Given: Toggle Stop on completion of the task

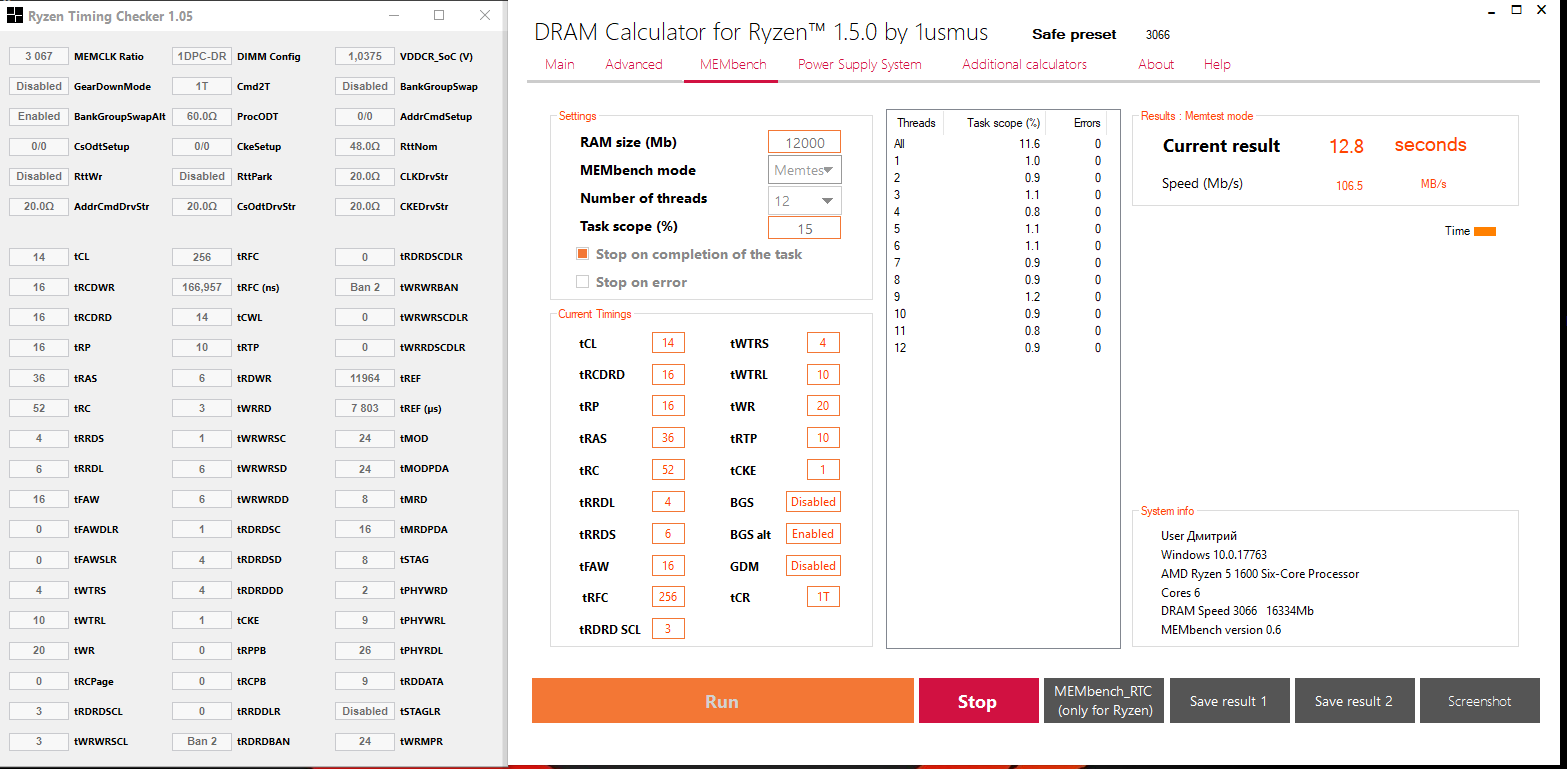Looking at the screenshot, I should pos(583,254).
